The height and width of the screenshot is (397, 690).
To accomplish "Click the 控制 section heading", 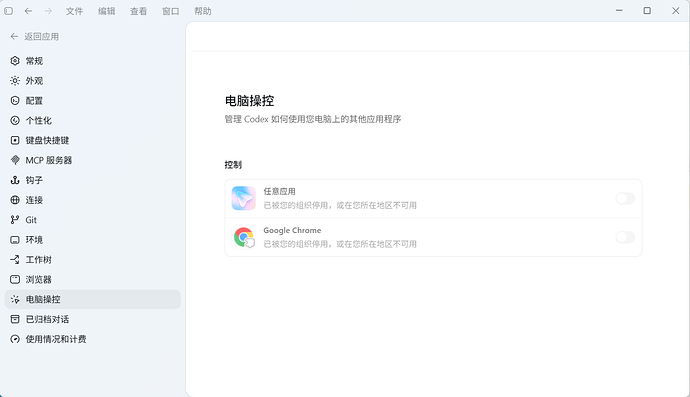I will coord(233,165).
